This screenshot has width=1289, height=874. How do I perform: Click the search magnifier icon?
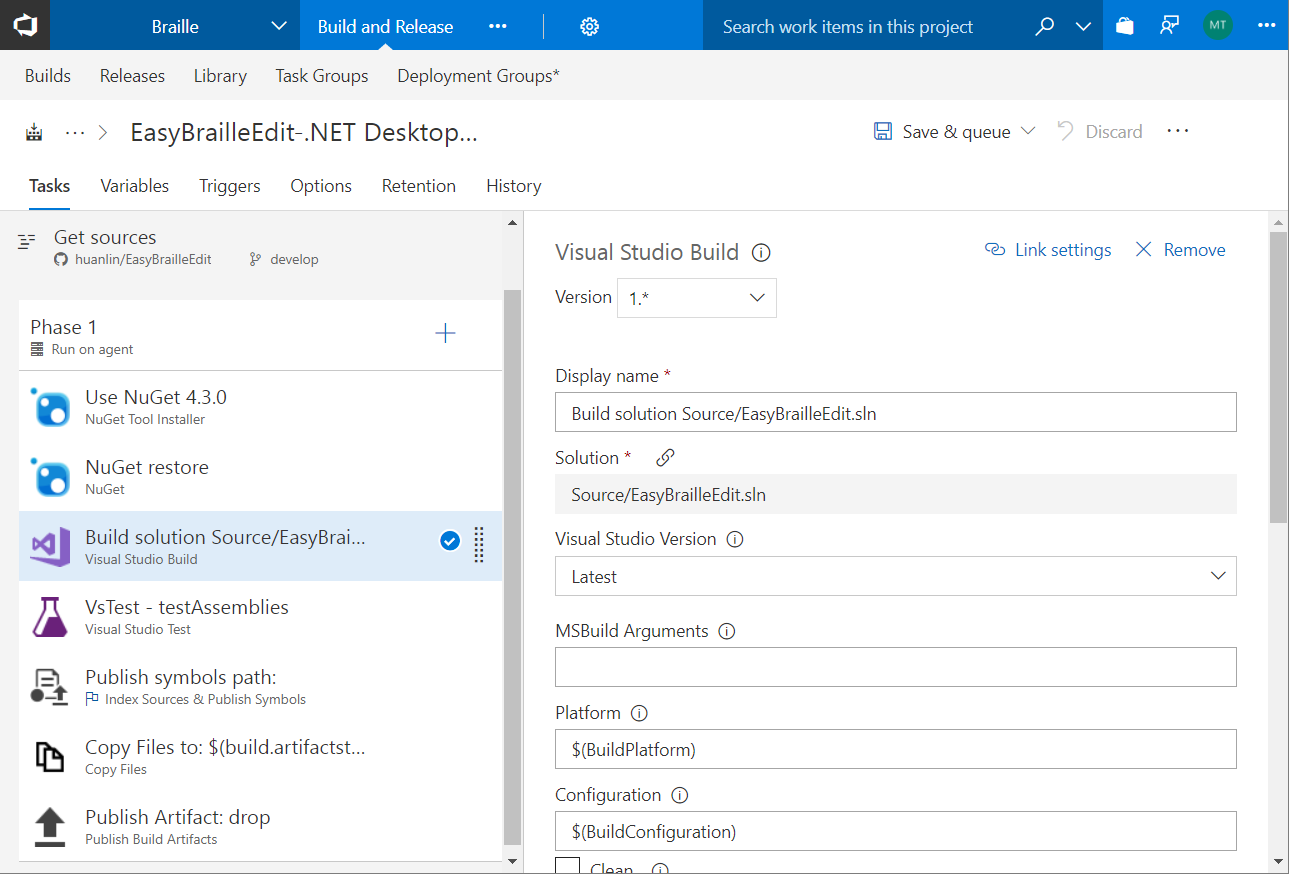(1044, 27)
